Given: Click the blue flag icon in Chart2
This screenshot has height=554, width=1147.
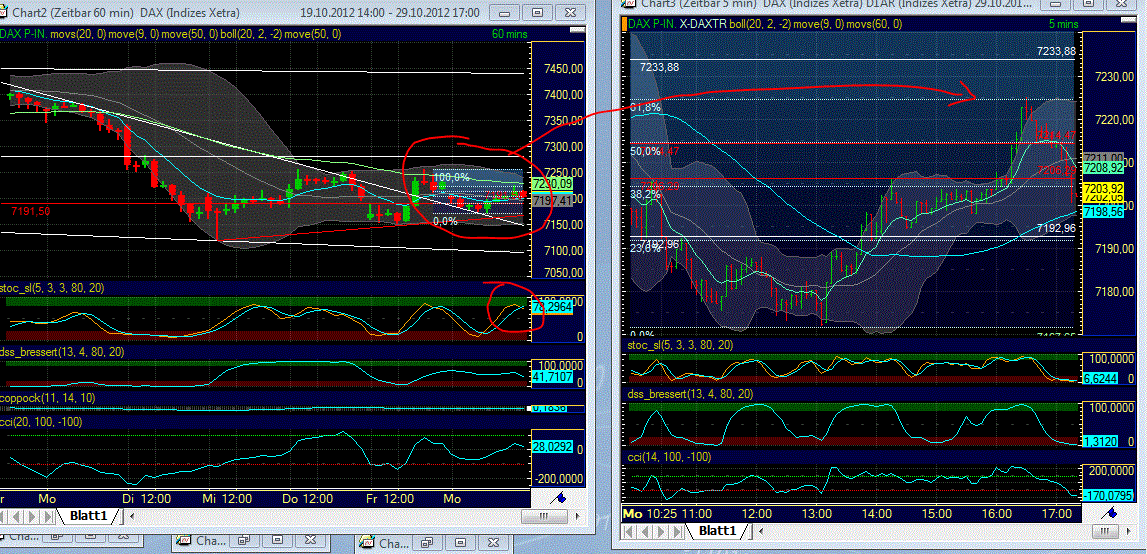Looking at the screenshot, I should [x=560, y=498].
